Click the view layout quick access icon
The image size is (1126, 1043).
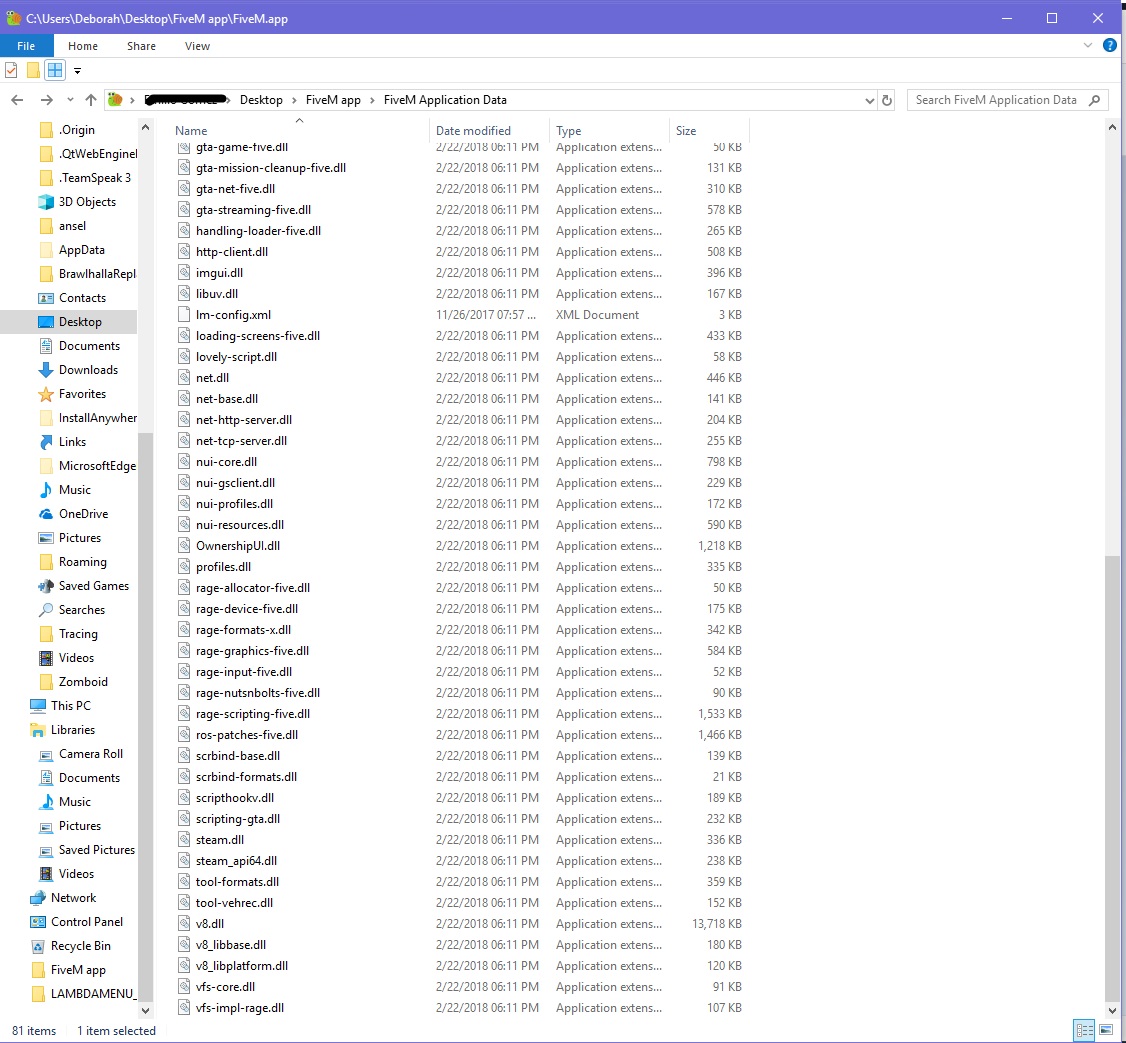pyautogui.click(x=55, y=70)
